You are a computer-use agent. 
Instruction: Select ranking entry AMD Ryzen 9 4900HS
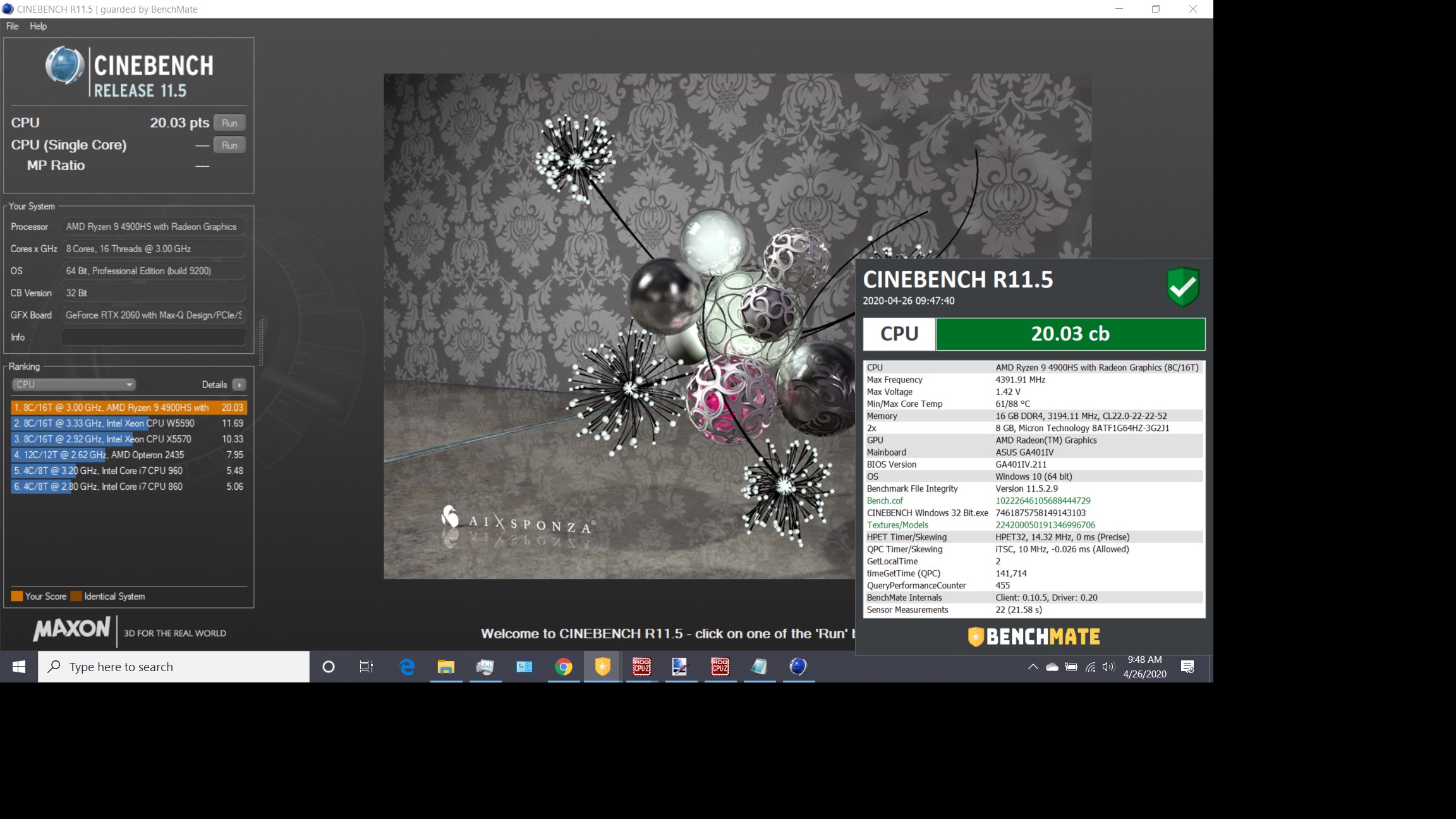pos(128,408)
